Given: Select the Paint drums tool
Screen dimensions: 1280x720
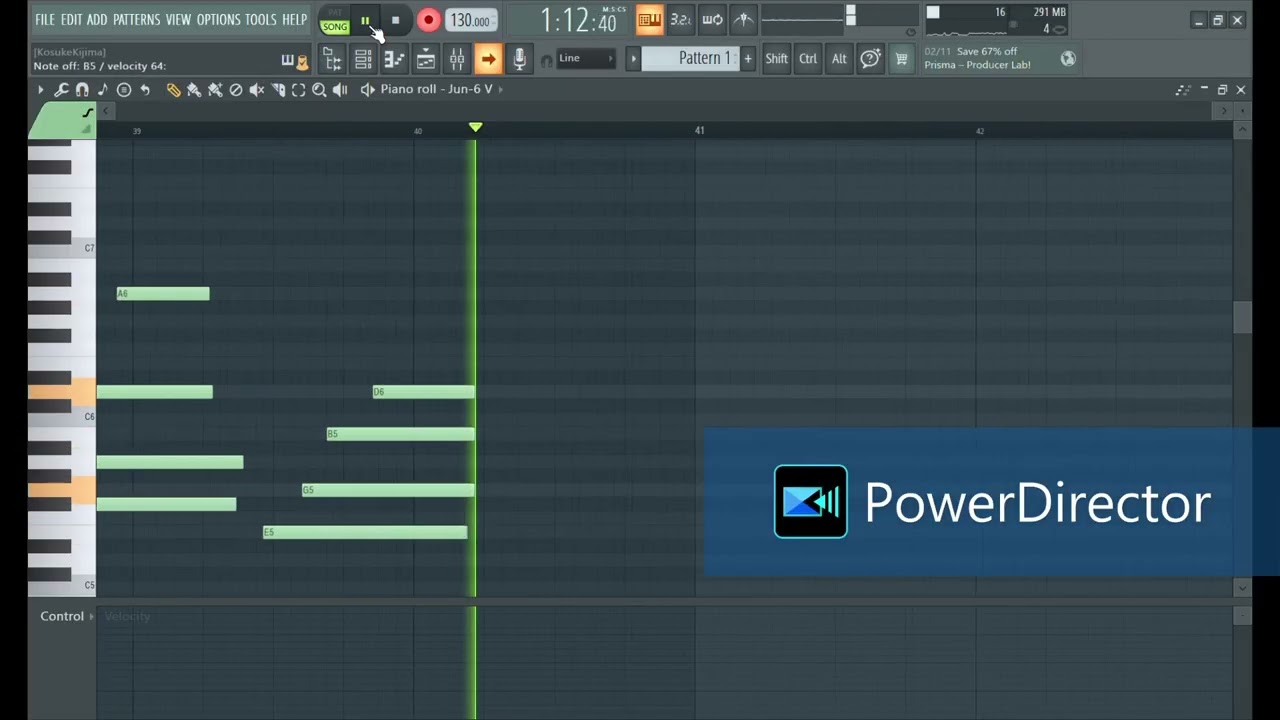Looking at the screenshot, I should click(215, 90).
